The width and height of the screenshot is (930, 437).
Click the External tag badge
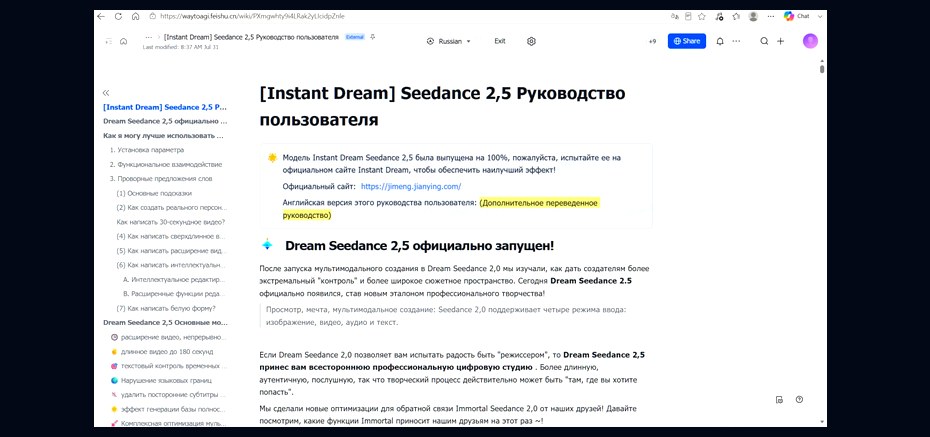(x=355, y=37)
